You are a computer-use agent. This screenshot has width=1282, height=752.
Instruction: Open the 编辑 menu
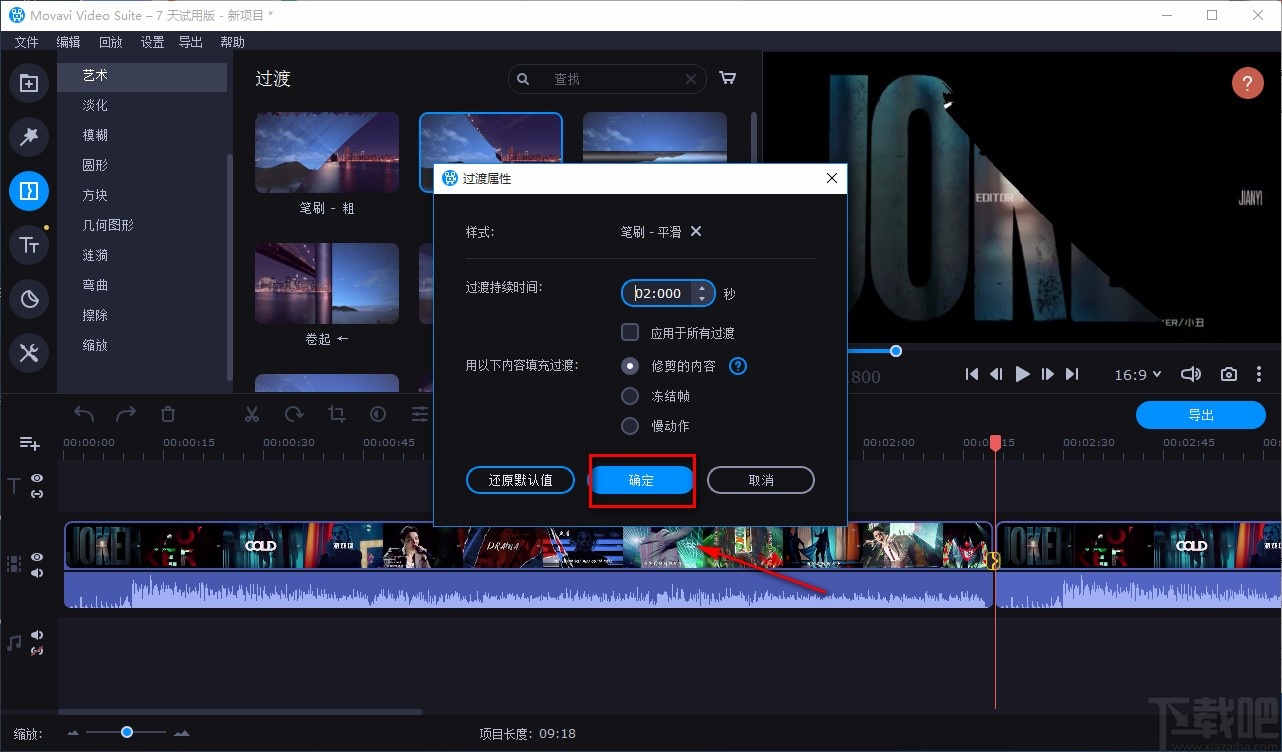[x=69, y=42]
